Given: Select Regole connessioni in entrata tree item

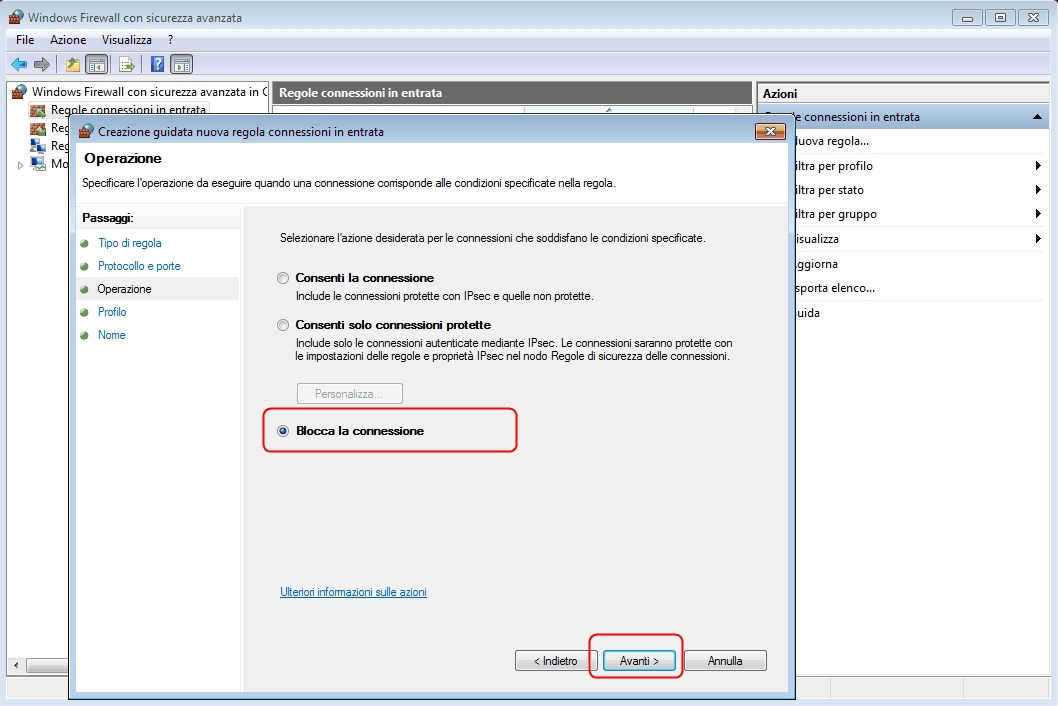Looking at the screenshot, I should pos(128,109).
